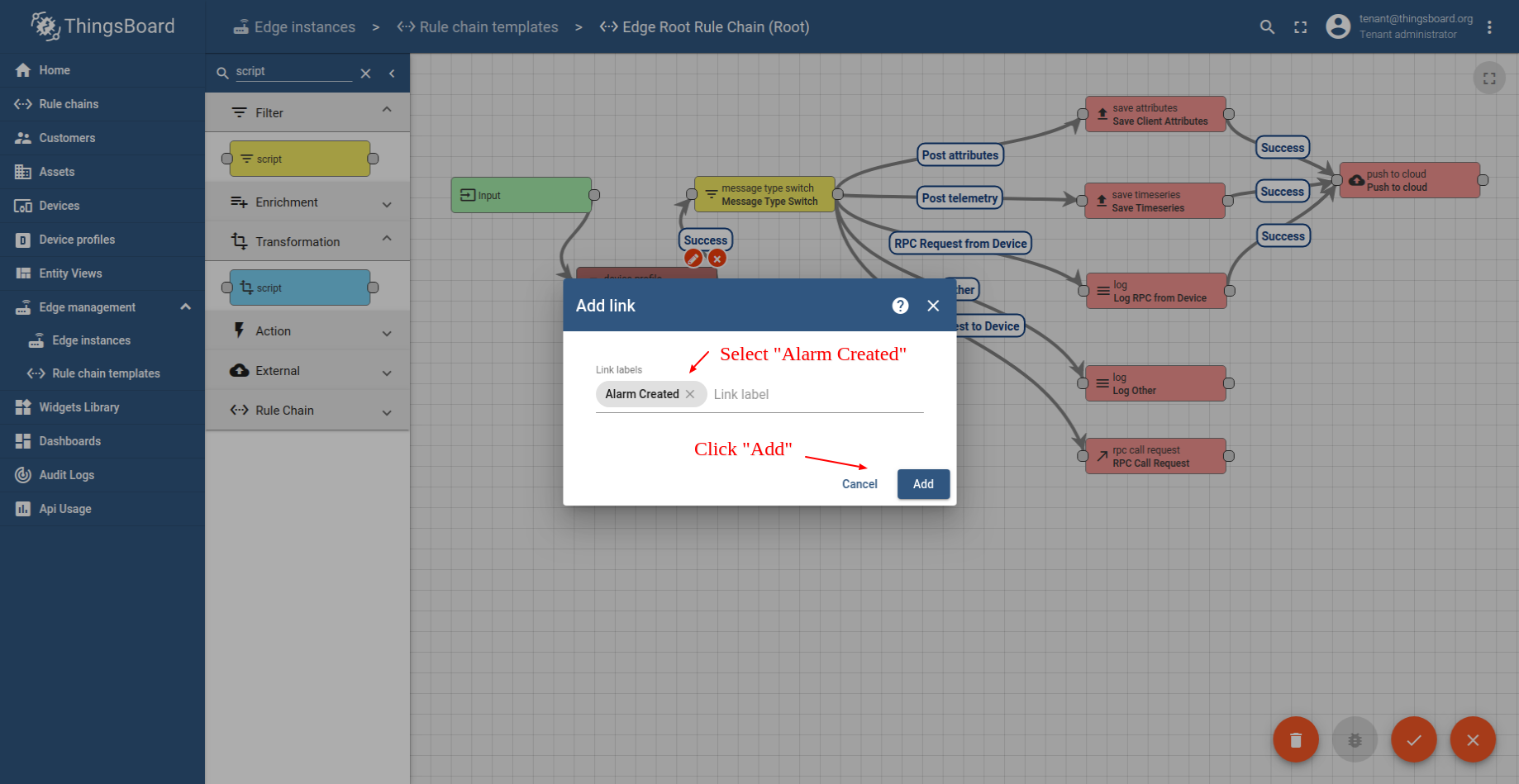This screenshot has width=1519, height=784.
Task: Select the green Input node
Action: click(x=521, y=195)
